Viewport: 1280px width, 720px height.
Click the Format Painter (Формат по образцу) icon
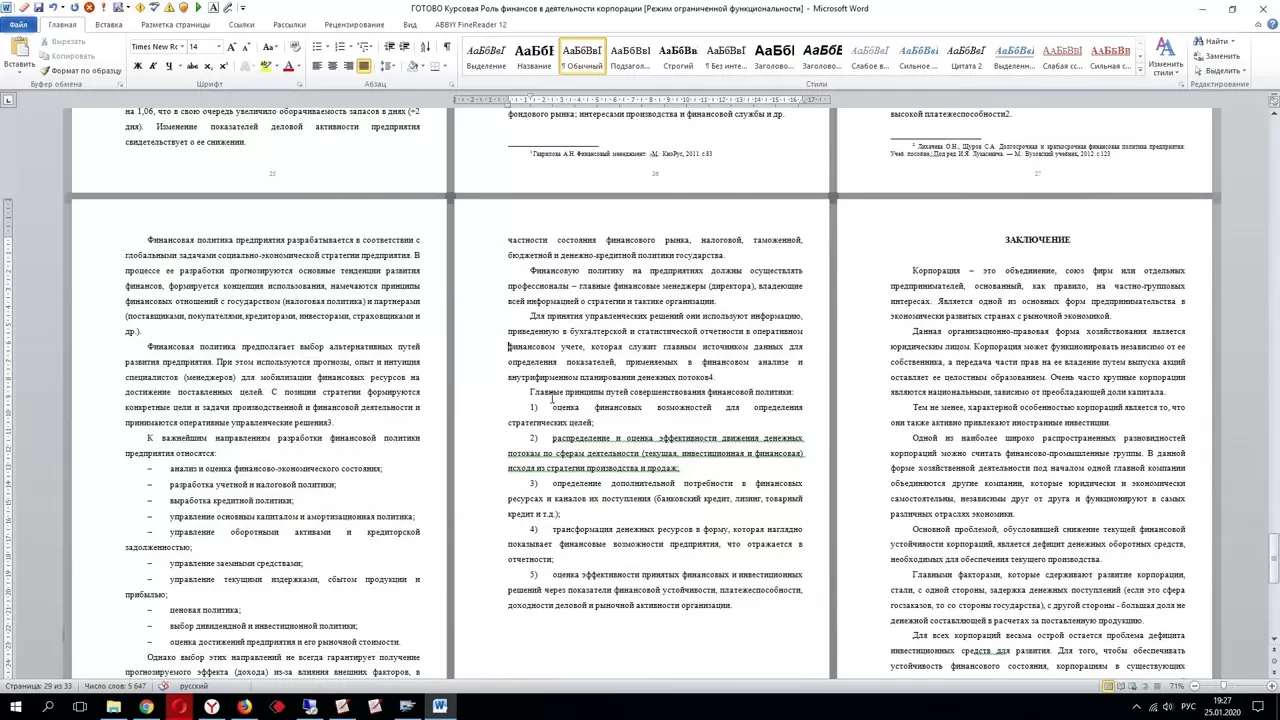click(x=45, y=71)
